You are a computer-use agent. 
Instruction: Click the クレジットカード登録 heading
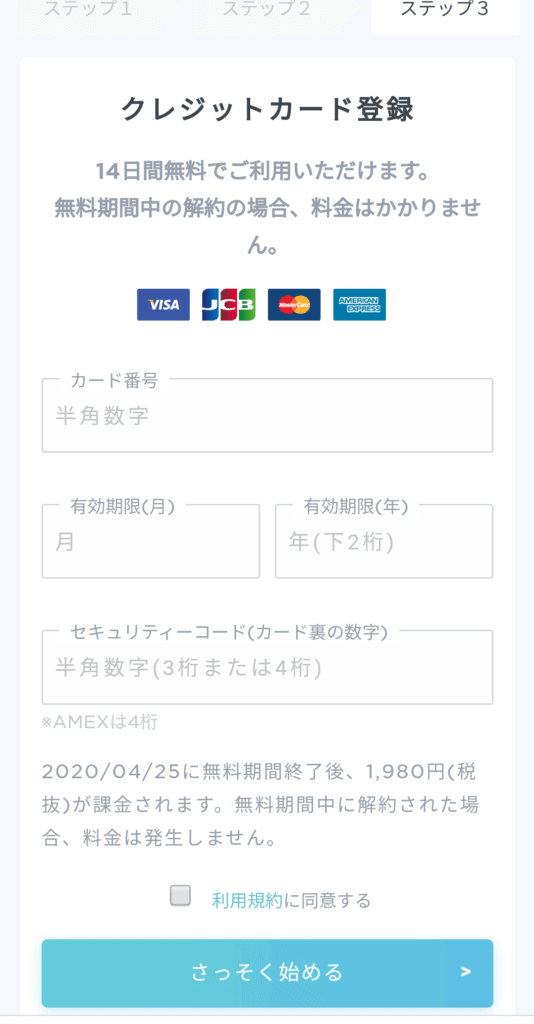point(268,109)
